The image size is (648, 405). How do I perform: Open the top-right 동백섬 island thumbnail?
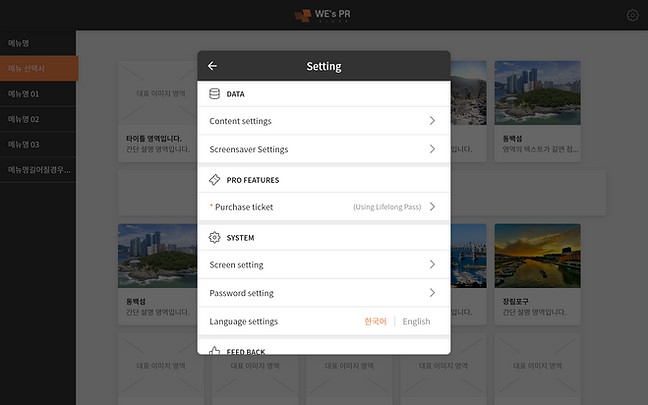(x=537, y=93)
